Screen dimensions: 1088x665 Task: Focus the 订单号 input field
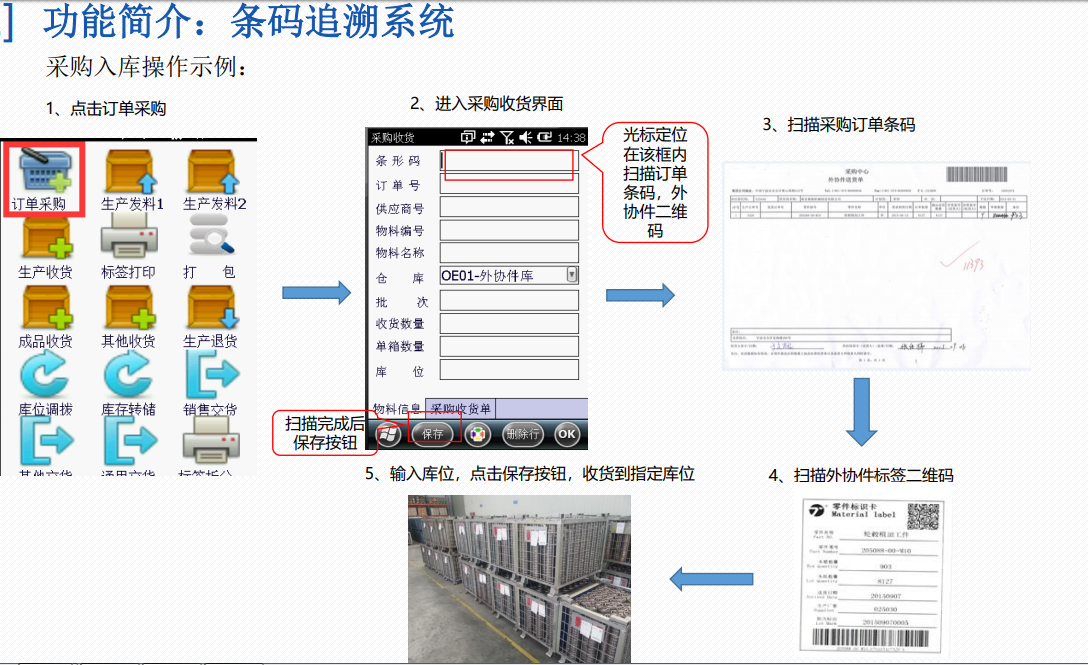coord(509,185)
